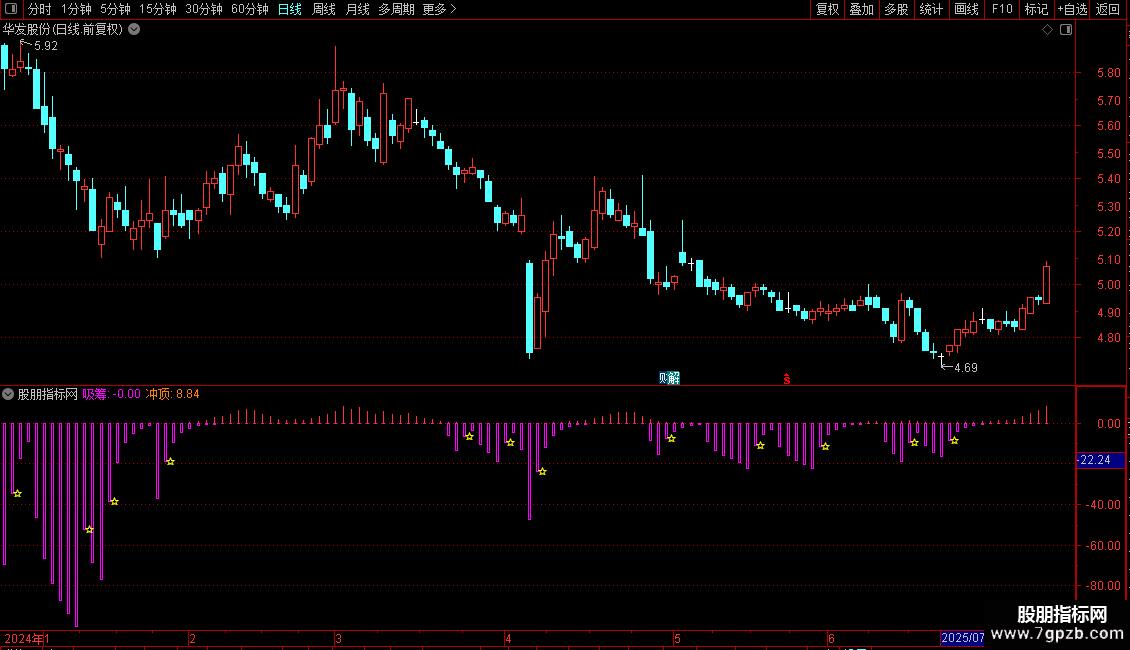
Task: Click the month 5 marker on the time axis
Action: [677, 638]
